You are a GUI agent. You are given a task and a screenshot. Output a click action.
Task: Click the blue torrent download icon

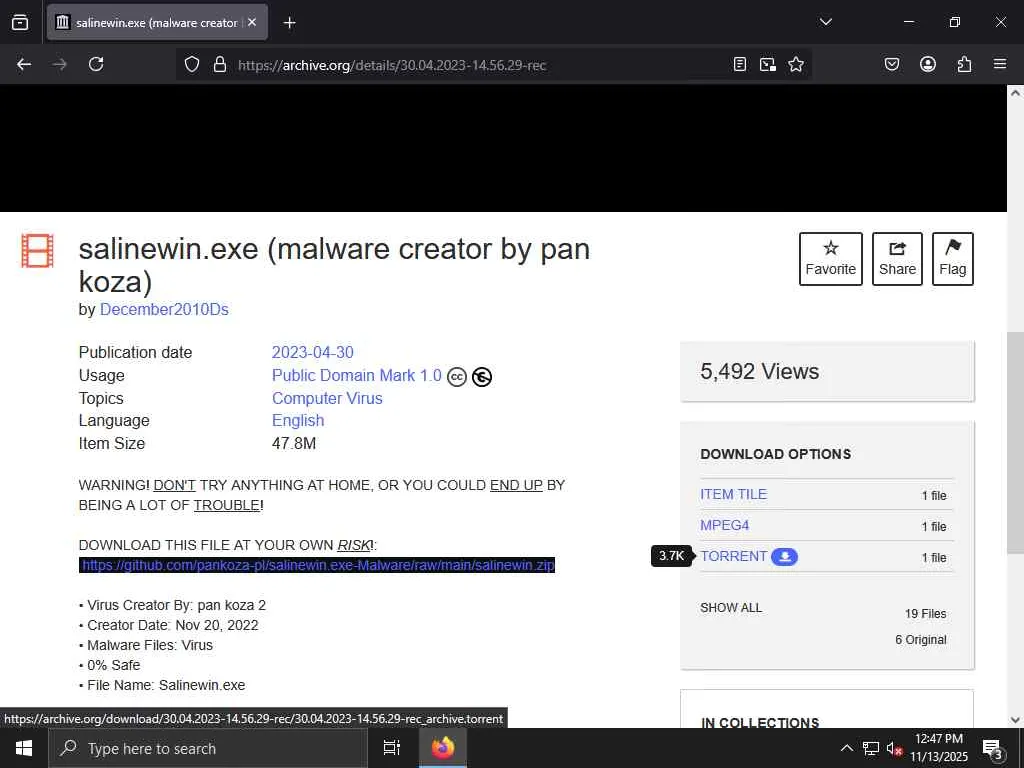click(784, 556)
